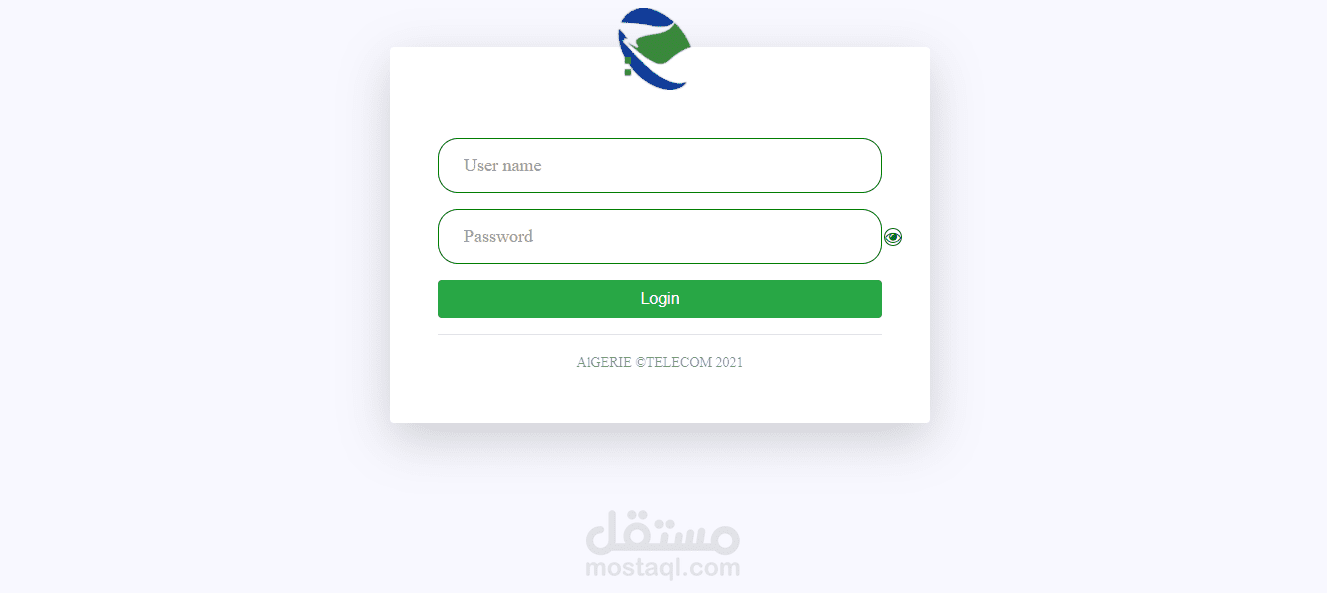Viewport: 1327px width, 593px height.
Task: Submit with the green Login button
Action: point(660,298)
